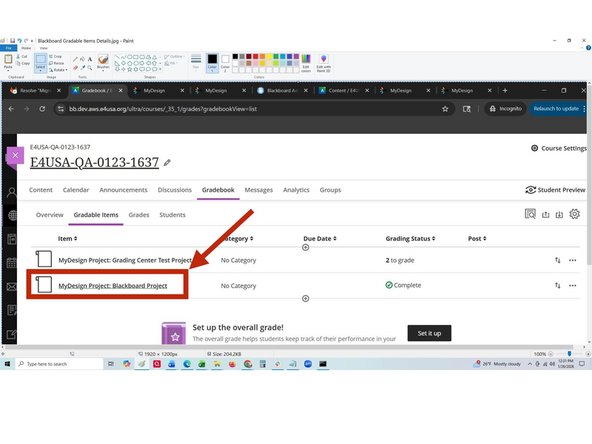This screenshot has height=444, width=592.
Task: Switch to the Content course tab
Action: 41,190
